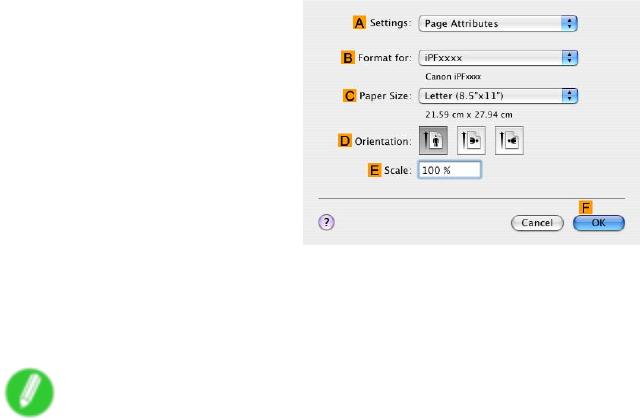The width and height of the screenshot is (640, 420).
Task: Select the portrait orientation icon
Action: click(x=433, y=140)
